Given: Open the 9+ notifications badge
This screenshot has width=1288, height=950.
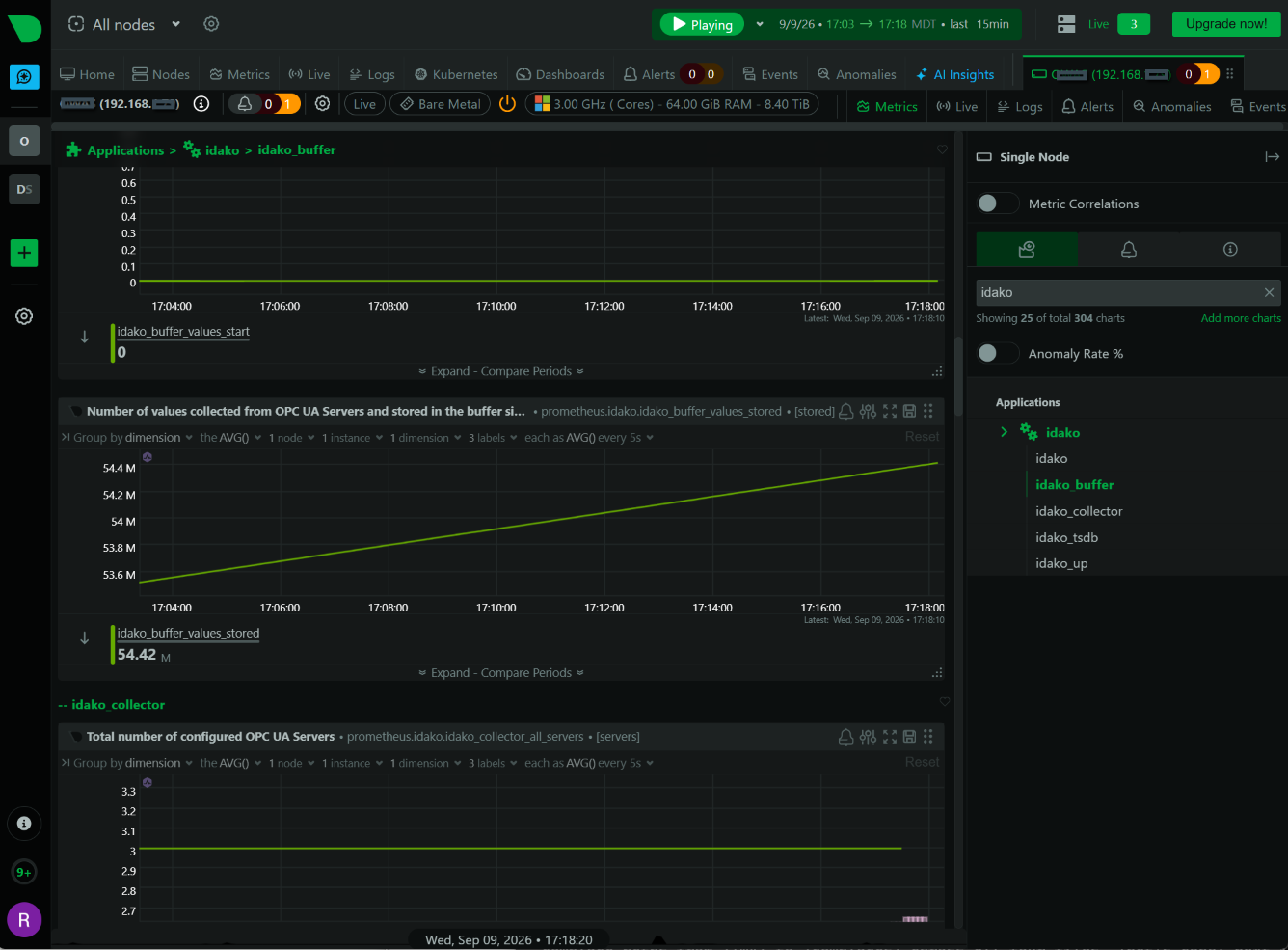Looking at the screenshot, I should point(24,872).
